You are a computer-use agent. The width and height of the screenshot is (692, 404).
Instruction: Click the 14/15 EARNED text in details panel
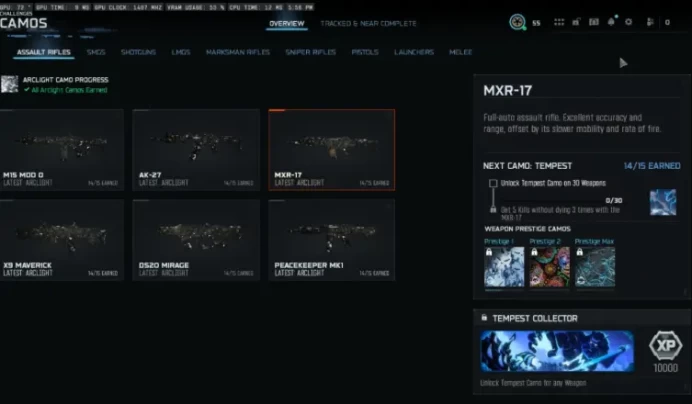651,166
